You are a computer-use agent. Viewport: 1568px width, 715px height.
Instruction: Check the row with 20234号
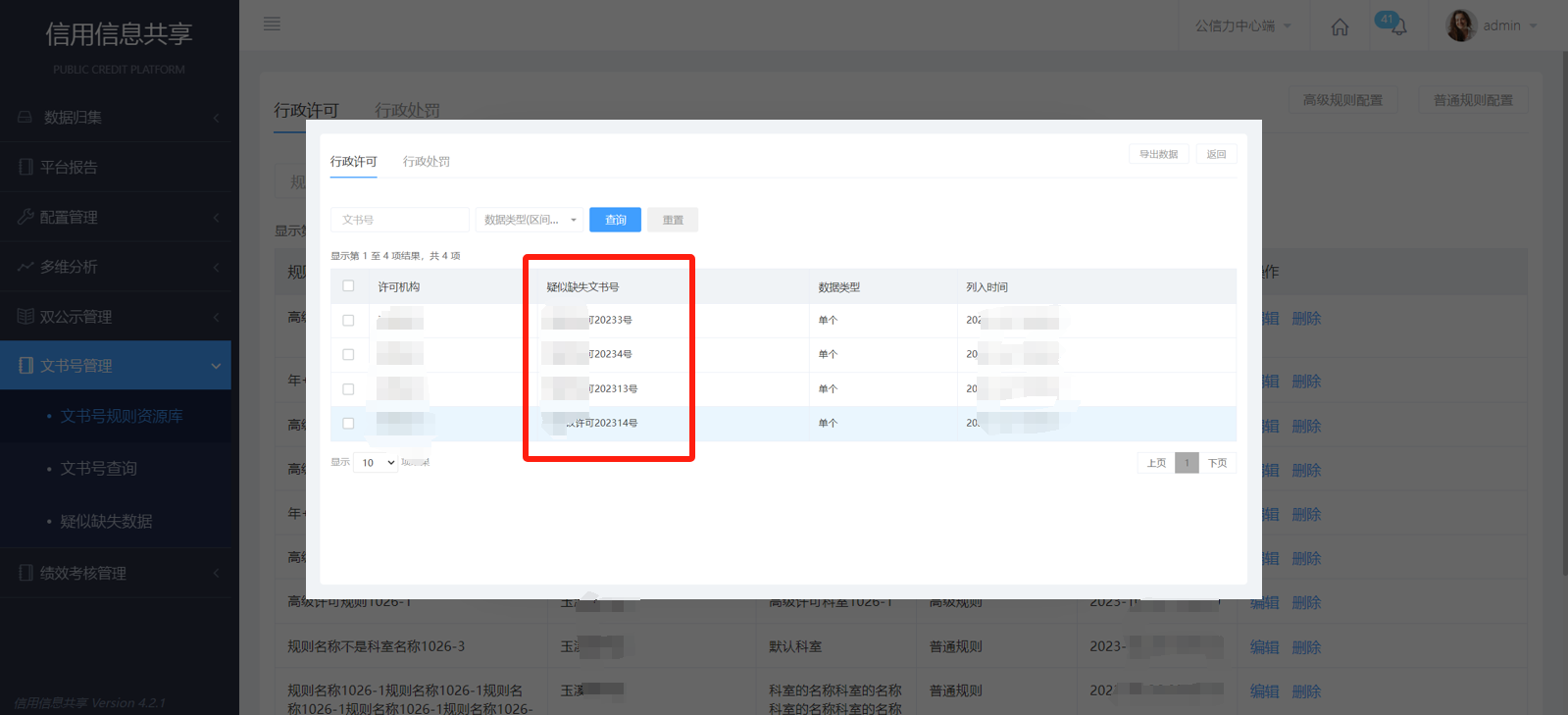[x=348, y=355]
